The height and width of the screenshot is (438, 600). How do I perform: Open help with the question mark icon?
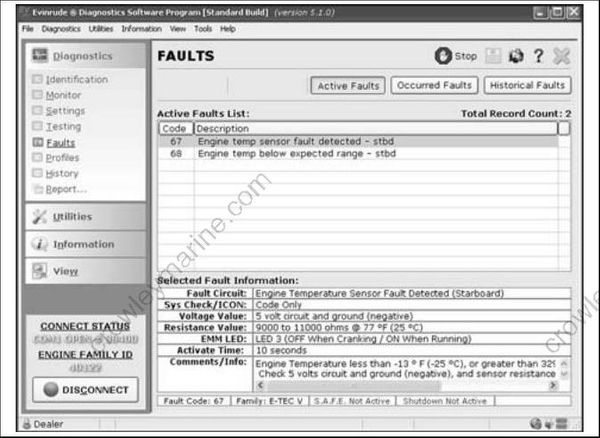tap(538, 57)
